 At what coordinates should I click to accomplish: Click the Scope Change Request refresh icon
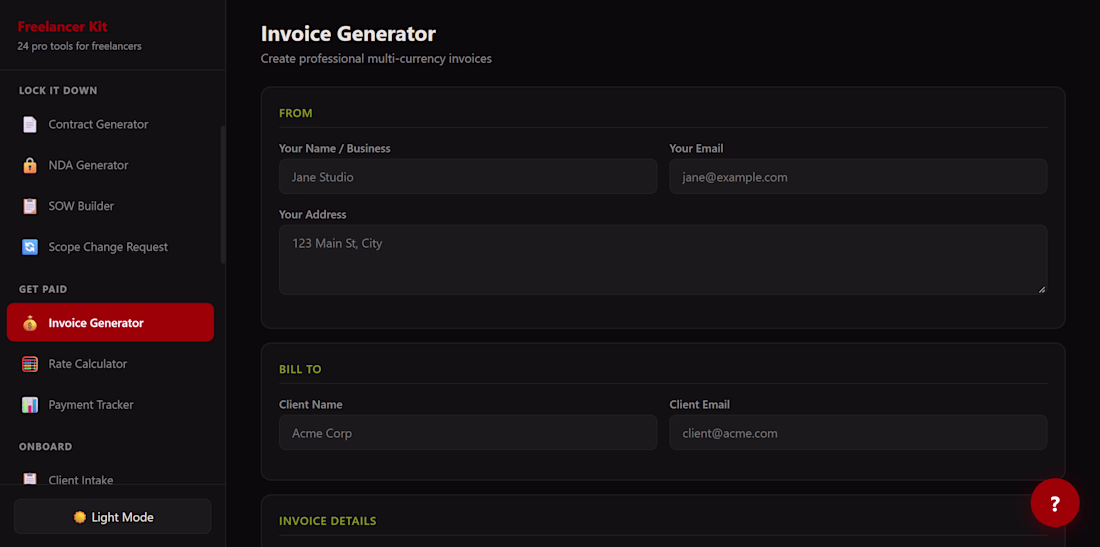pos(29,247)
